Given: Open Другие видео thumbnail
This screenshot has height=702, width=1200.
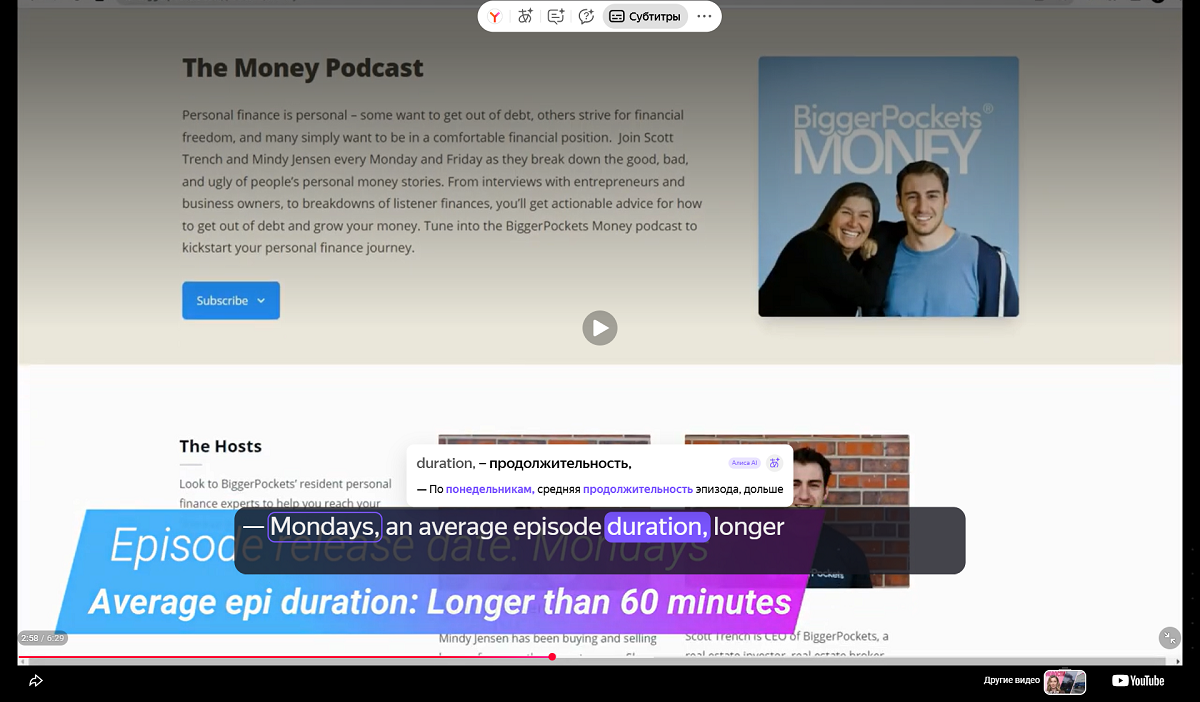Looking at the screenshot, I should [x=1065, y=682].
